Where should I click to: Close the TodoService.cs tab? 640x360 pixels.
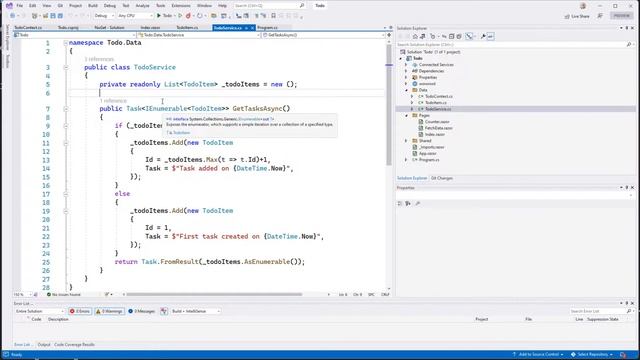coord(252,28)
